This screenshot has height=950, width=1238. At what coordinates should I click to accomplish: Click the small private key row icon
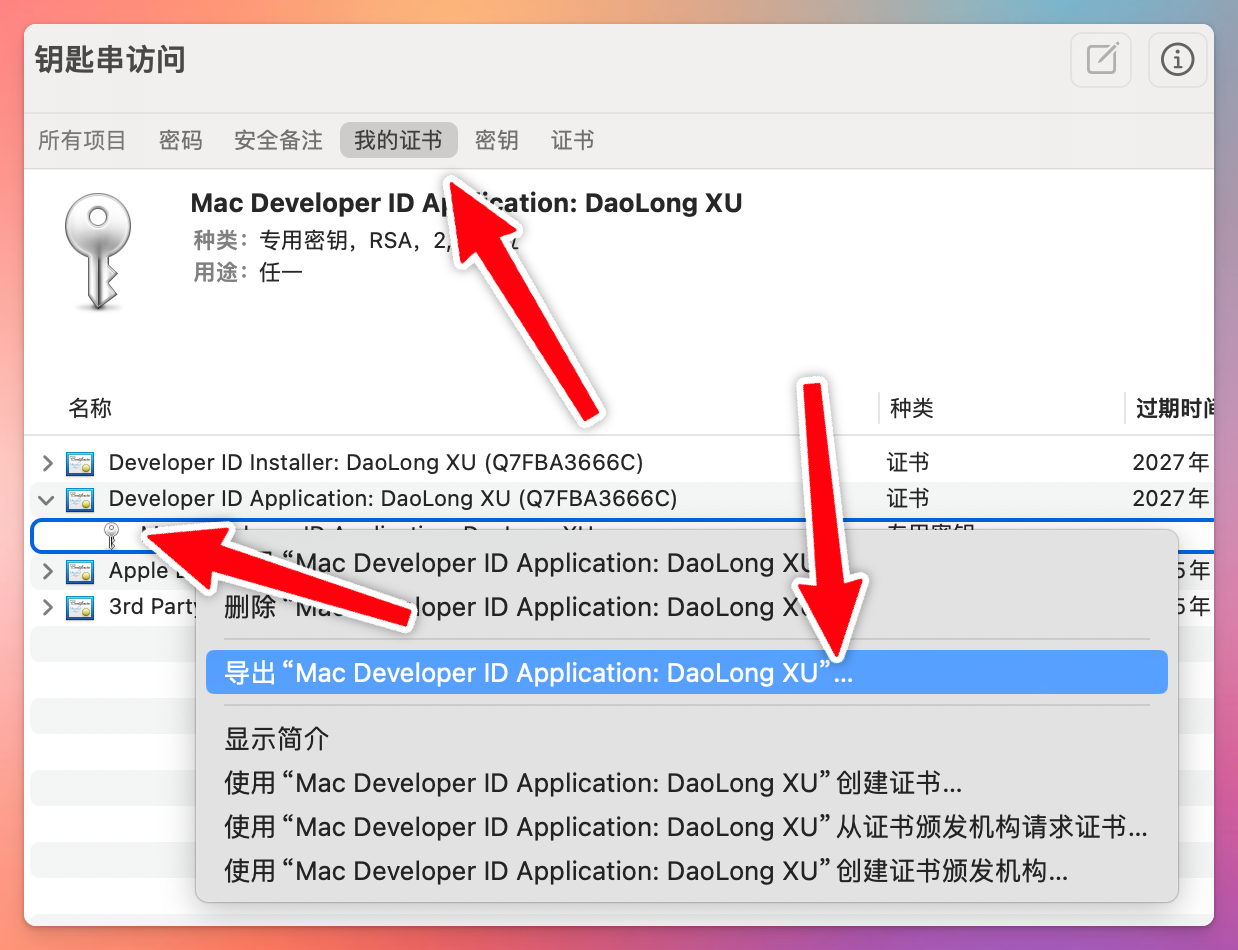112,536
